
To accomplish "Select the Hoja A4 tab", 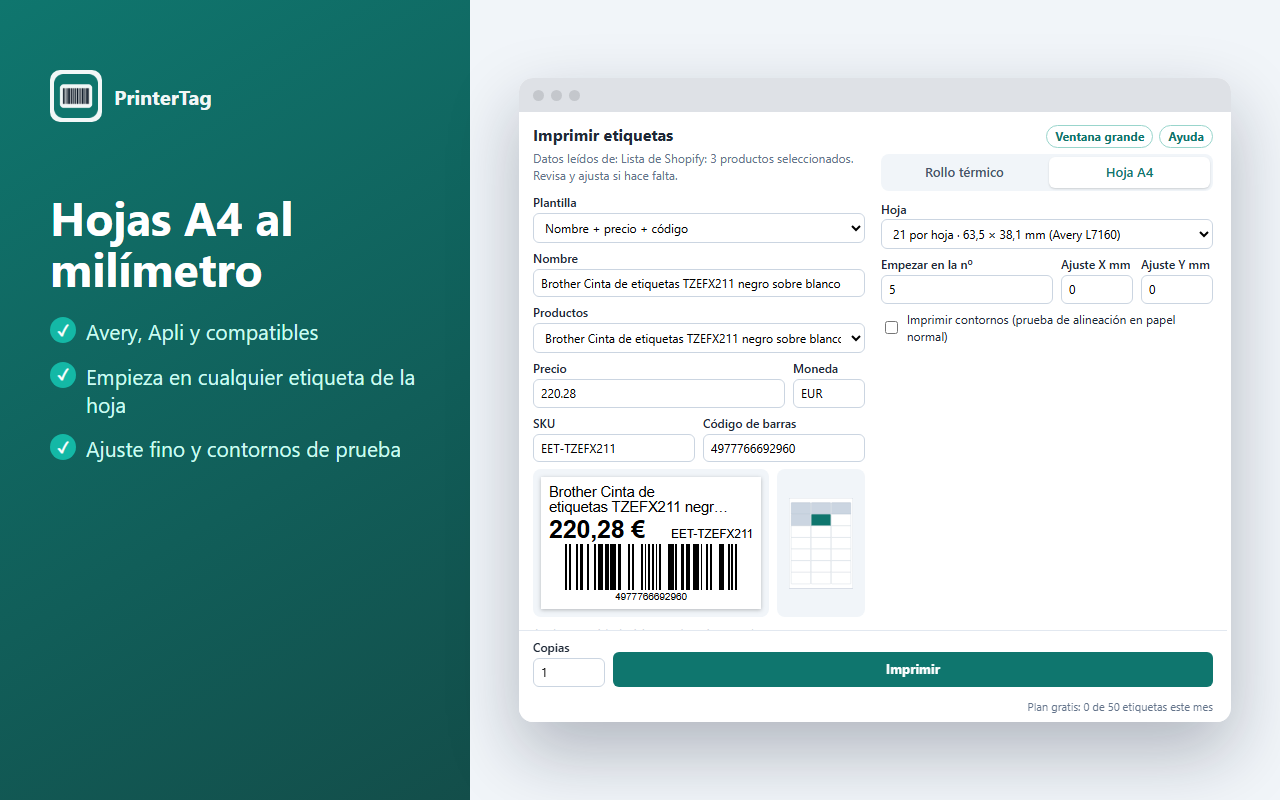I will coord(1129,173).
